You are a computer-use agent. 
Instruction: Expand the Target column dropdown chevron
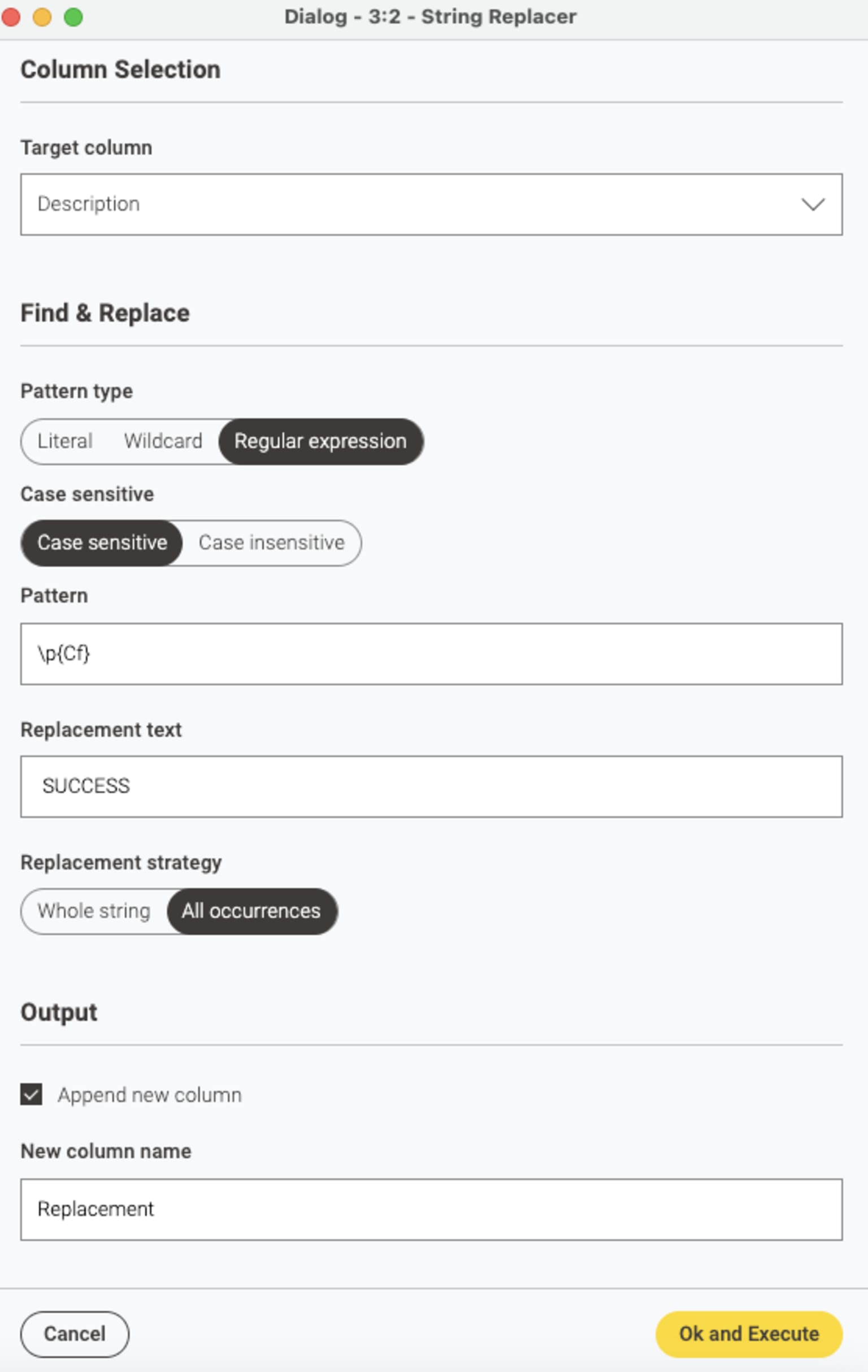click(813, 204)
